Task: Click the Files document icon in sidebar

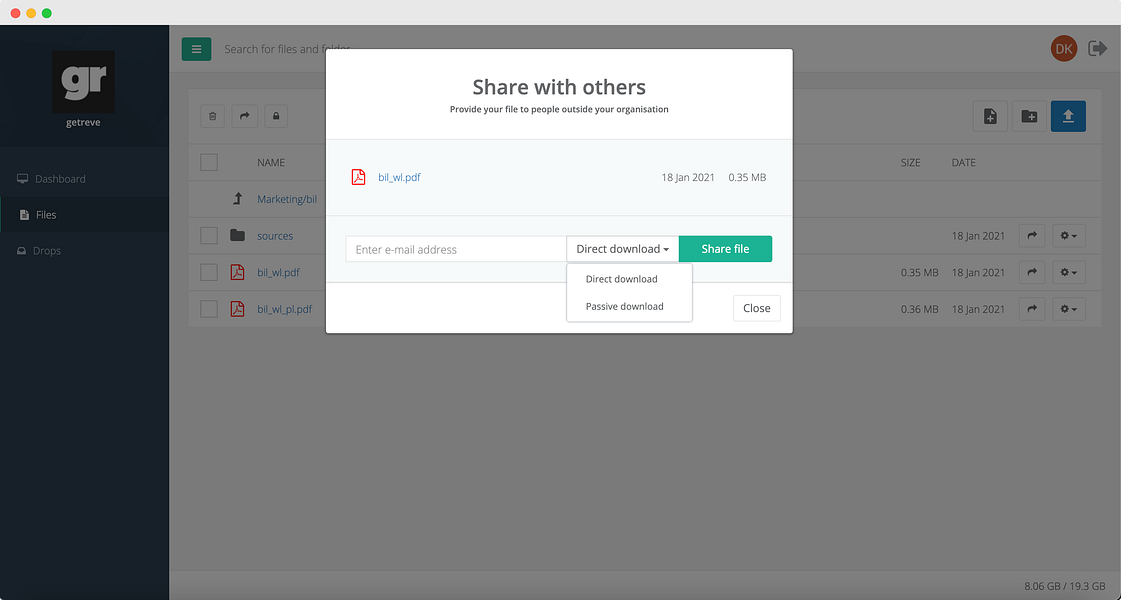Action: pyautogui.click(x=24, y=215)
